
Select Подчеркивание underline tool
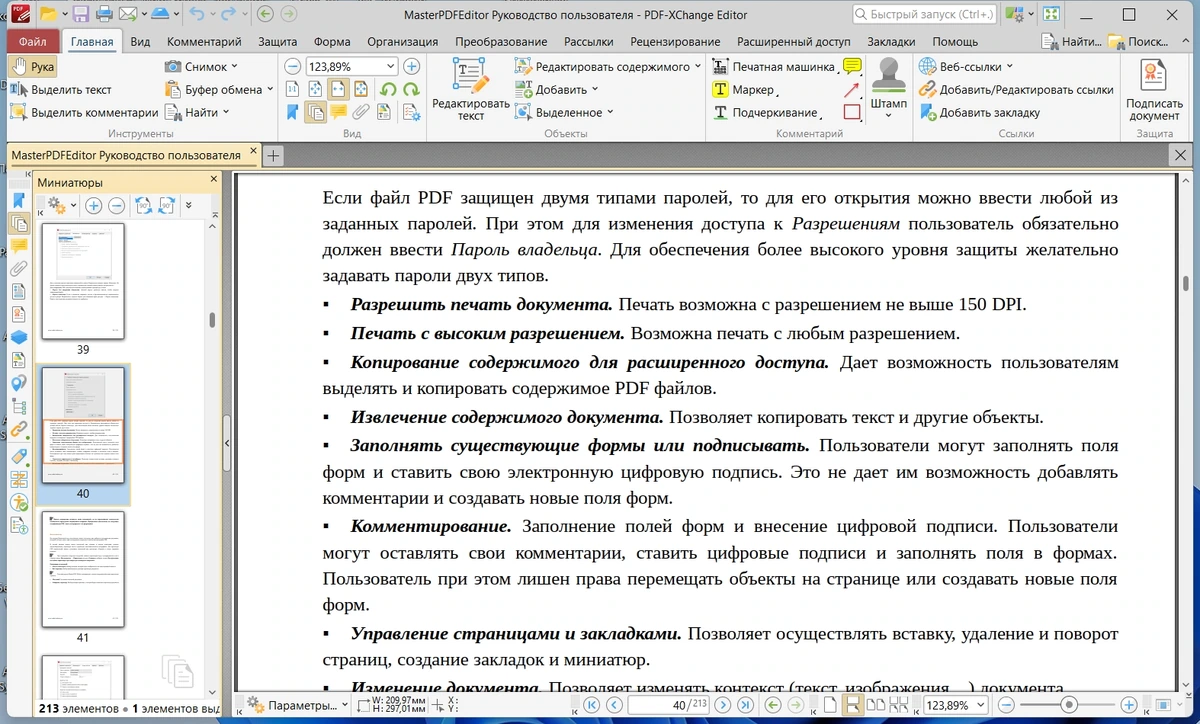tap(765, 112)
